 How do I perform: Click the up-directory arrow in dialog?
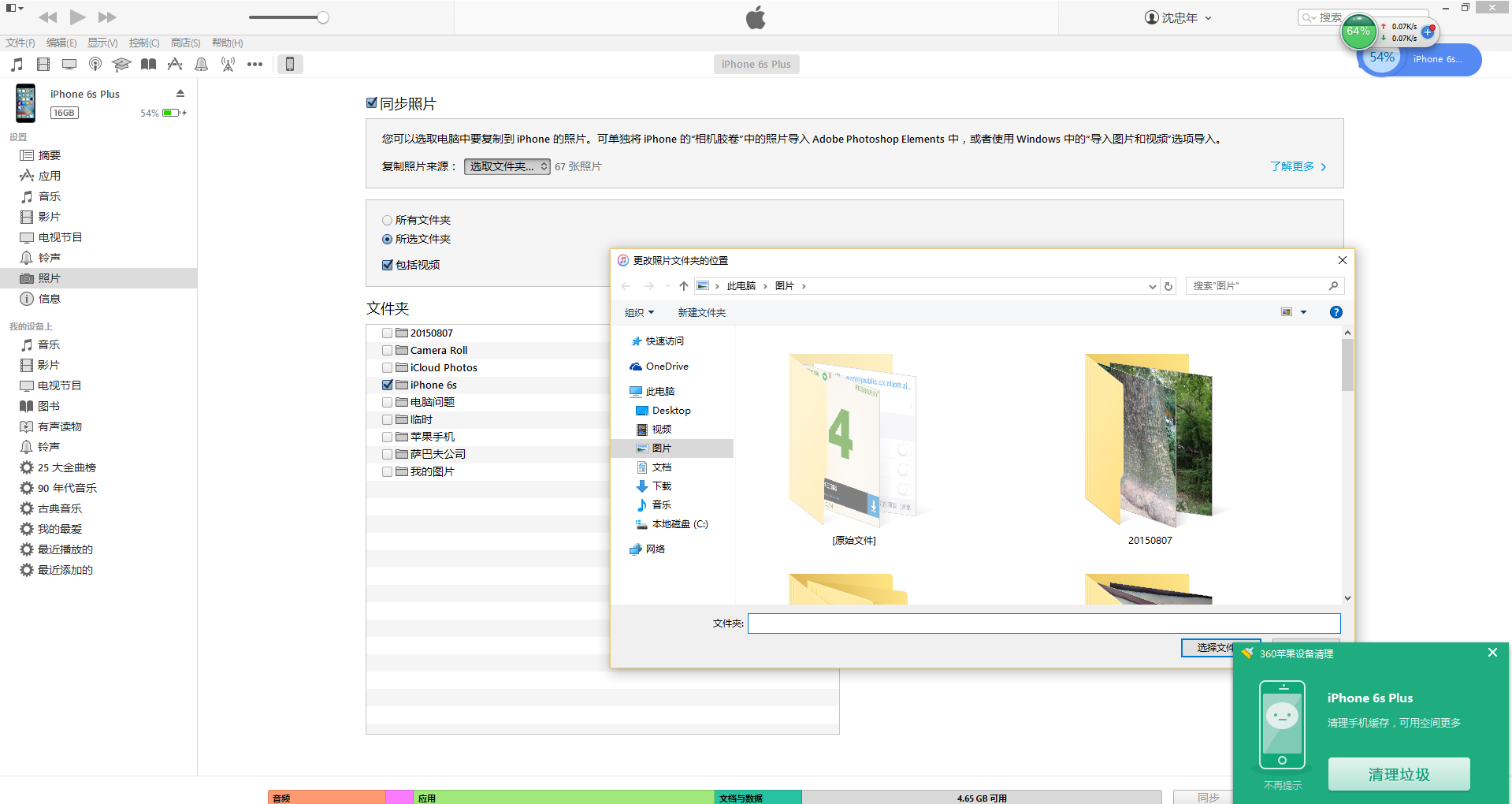pos(684,286)
